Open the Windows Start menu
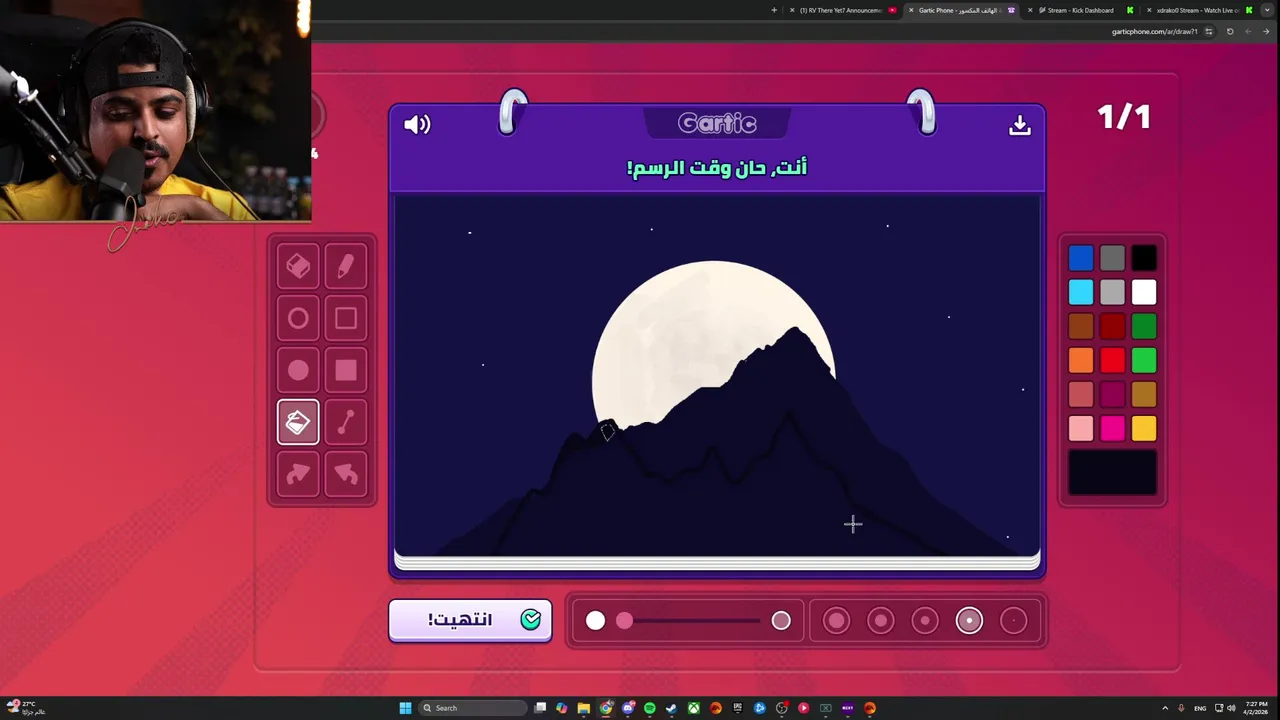 pos(405,708)
